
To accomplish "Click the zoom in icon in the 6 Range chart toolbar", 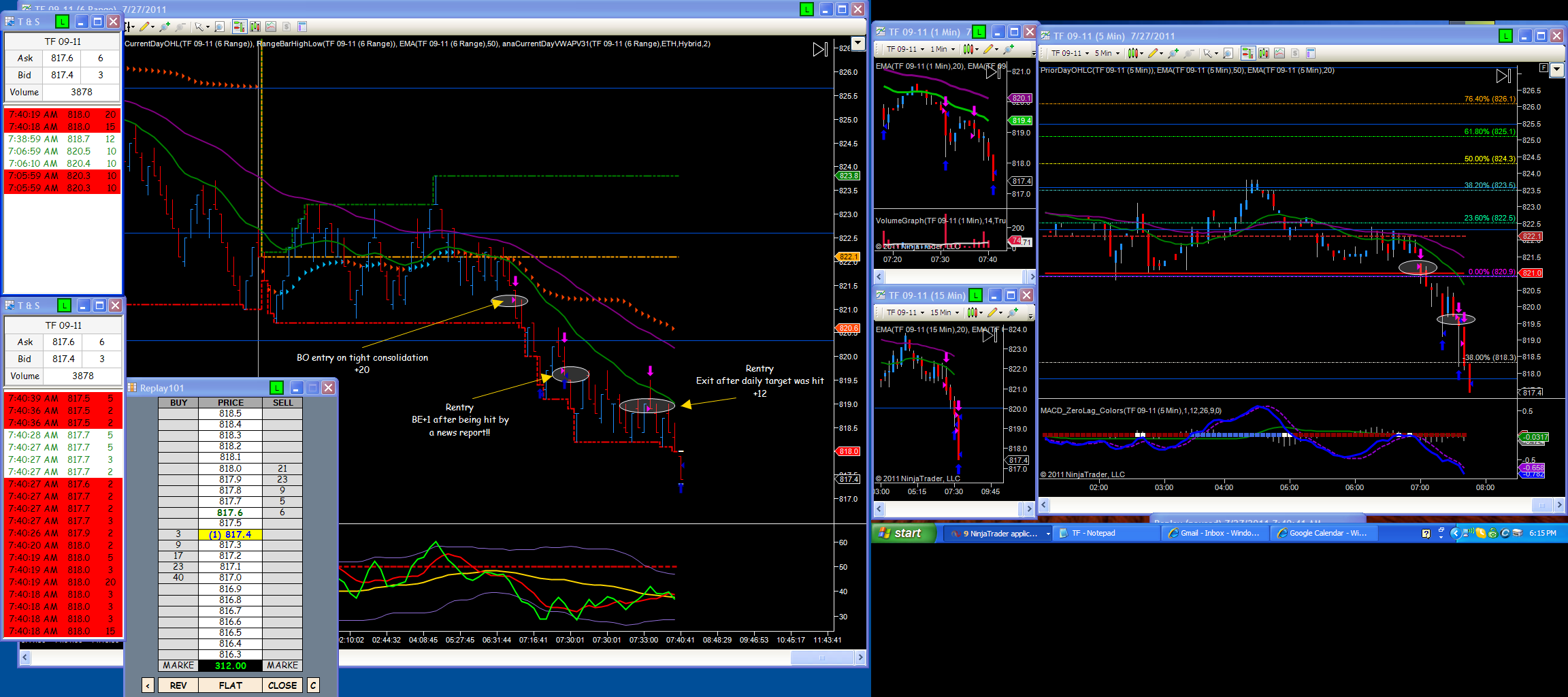I will (x=164, y=27).
